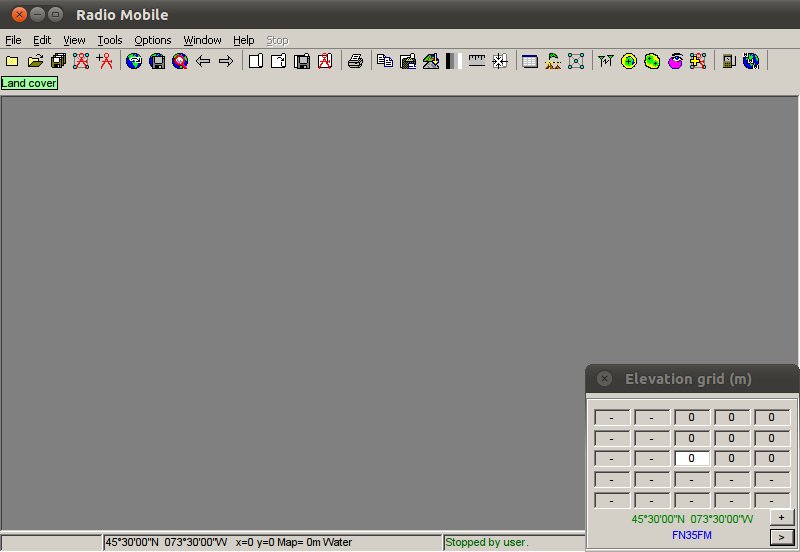
Task: Click the New networks folder icon
Action: [x=12, y=61]
